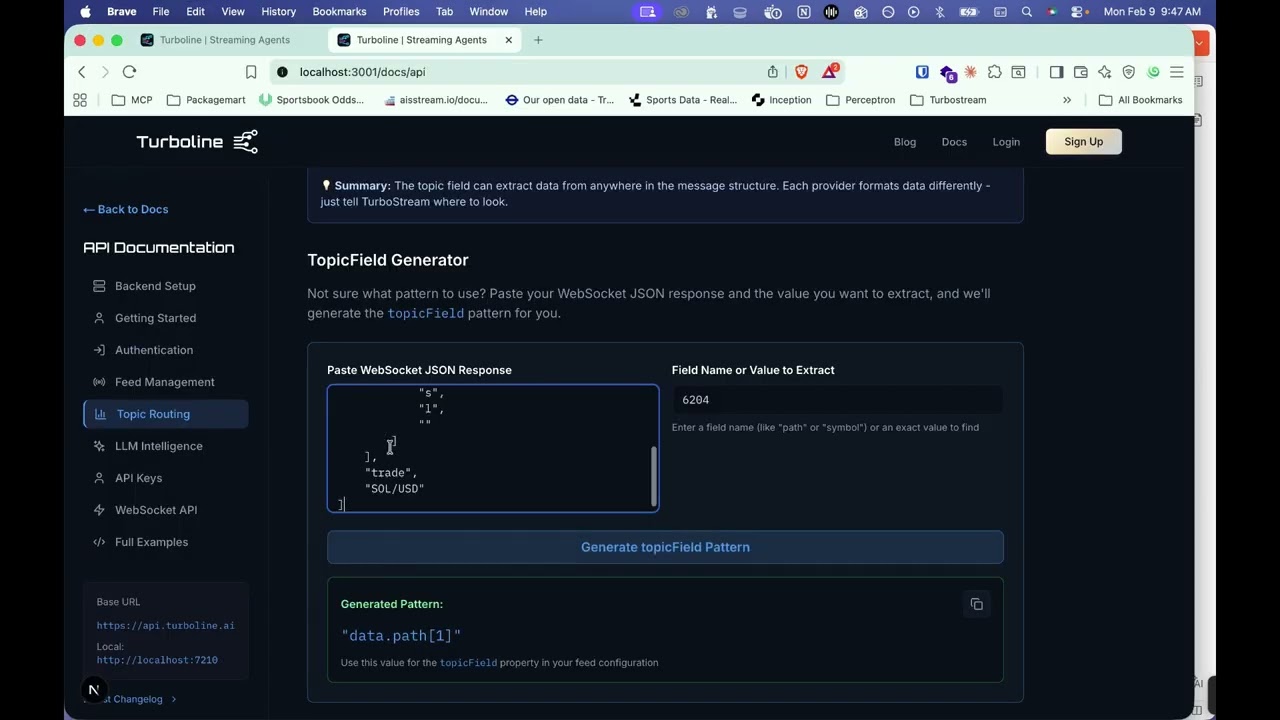
Task: Open the Perceptron bookmark folder
Action: (860, 100)
